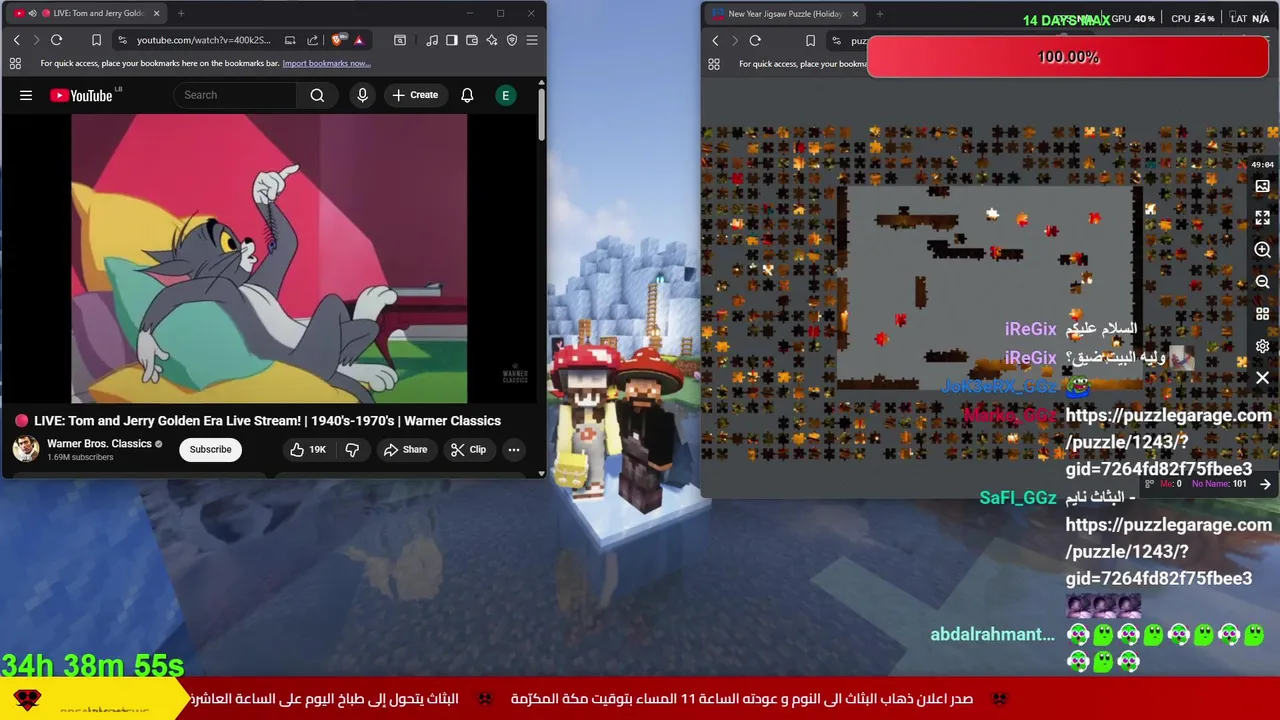Bookmark the jigsaw puzzle page

(x=810, y=41)
